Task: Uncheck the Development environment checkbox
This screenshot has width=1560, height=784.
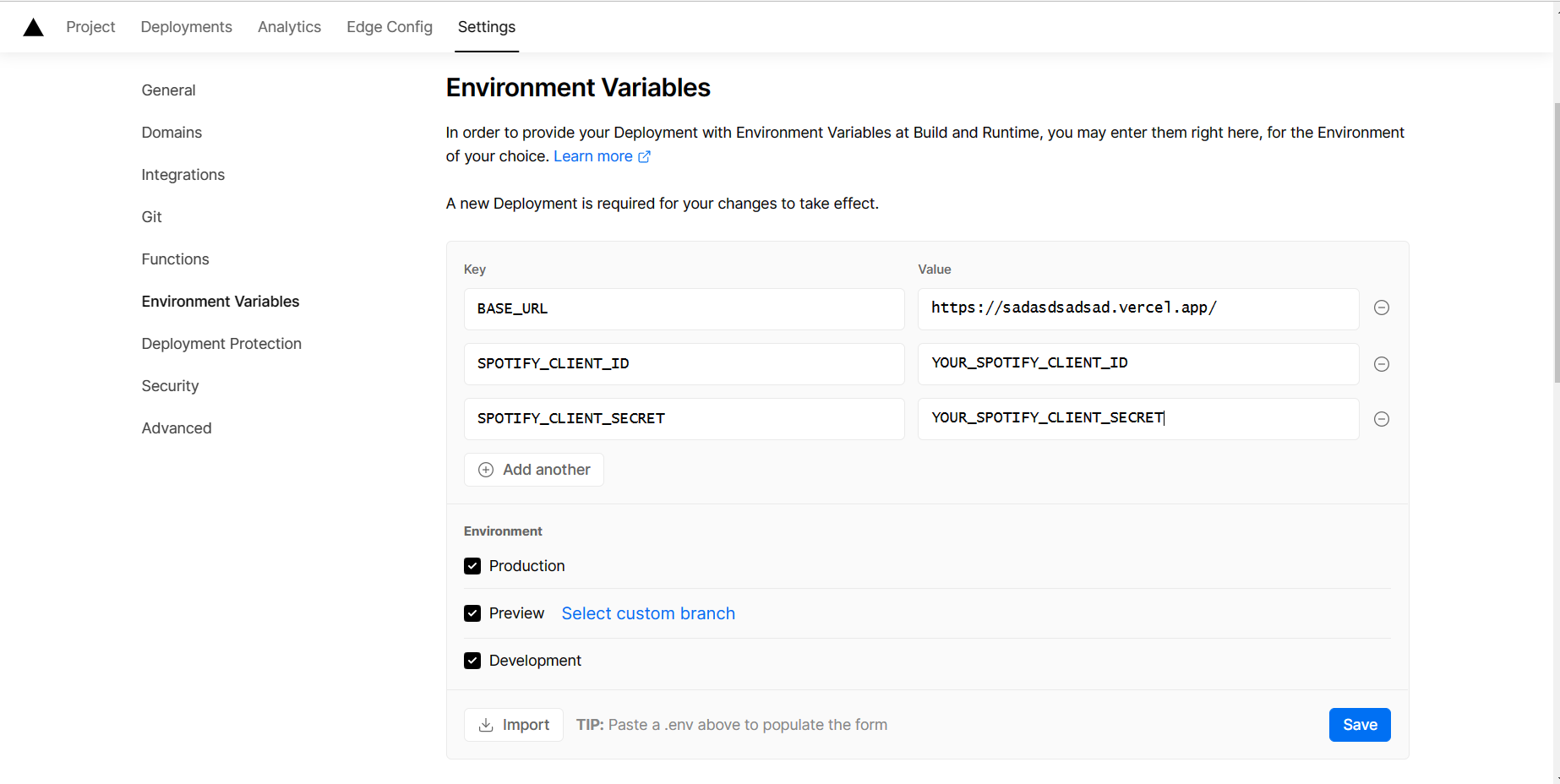Action: point(472,661)
